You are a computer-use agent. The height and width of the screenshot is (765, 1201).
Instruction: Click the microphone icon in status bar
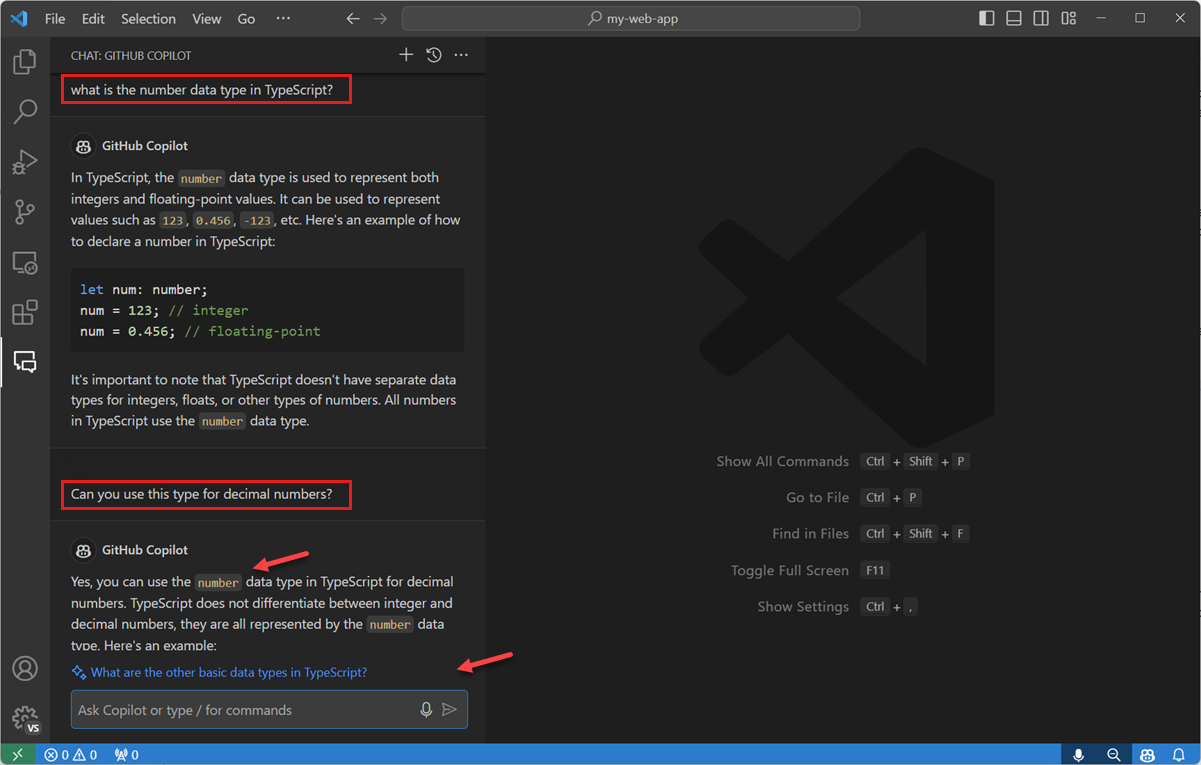point(1079,755)
